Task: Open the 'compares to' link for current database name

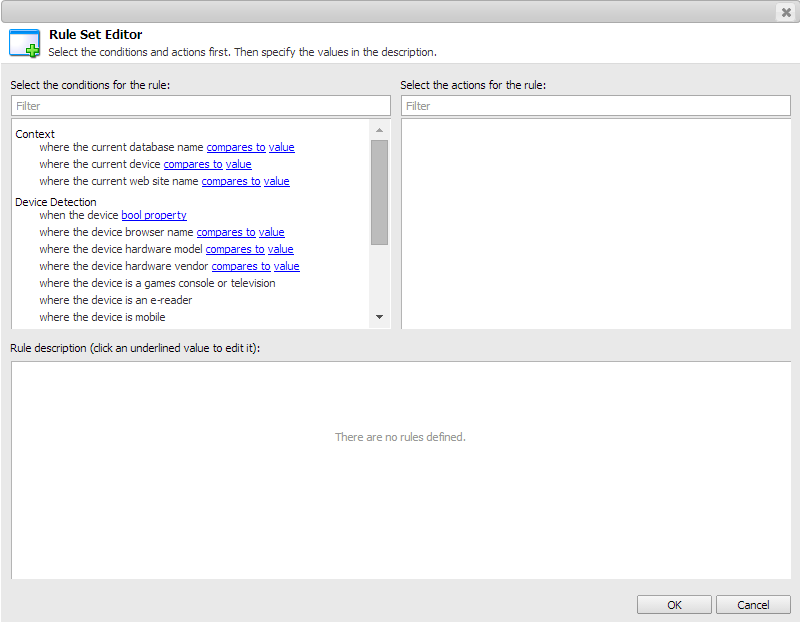Action: pos(236,147)
